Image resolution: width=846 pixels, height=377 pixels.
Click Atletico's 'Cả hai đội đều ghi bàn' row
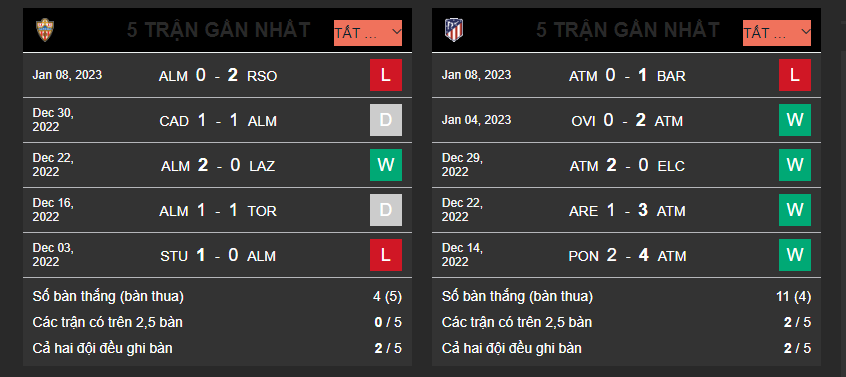point(626,348)
